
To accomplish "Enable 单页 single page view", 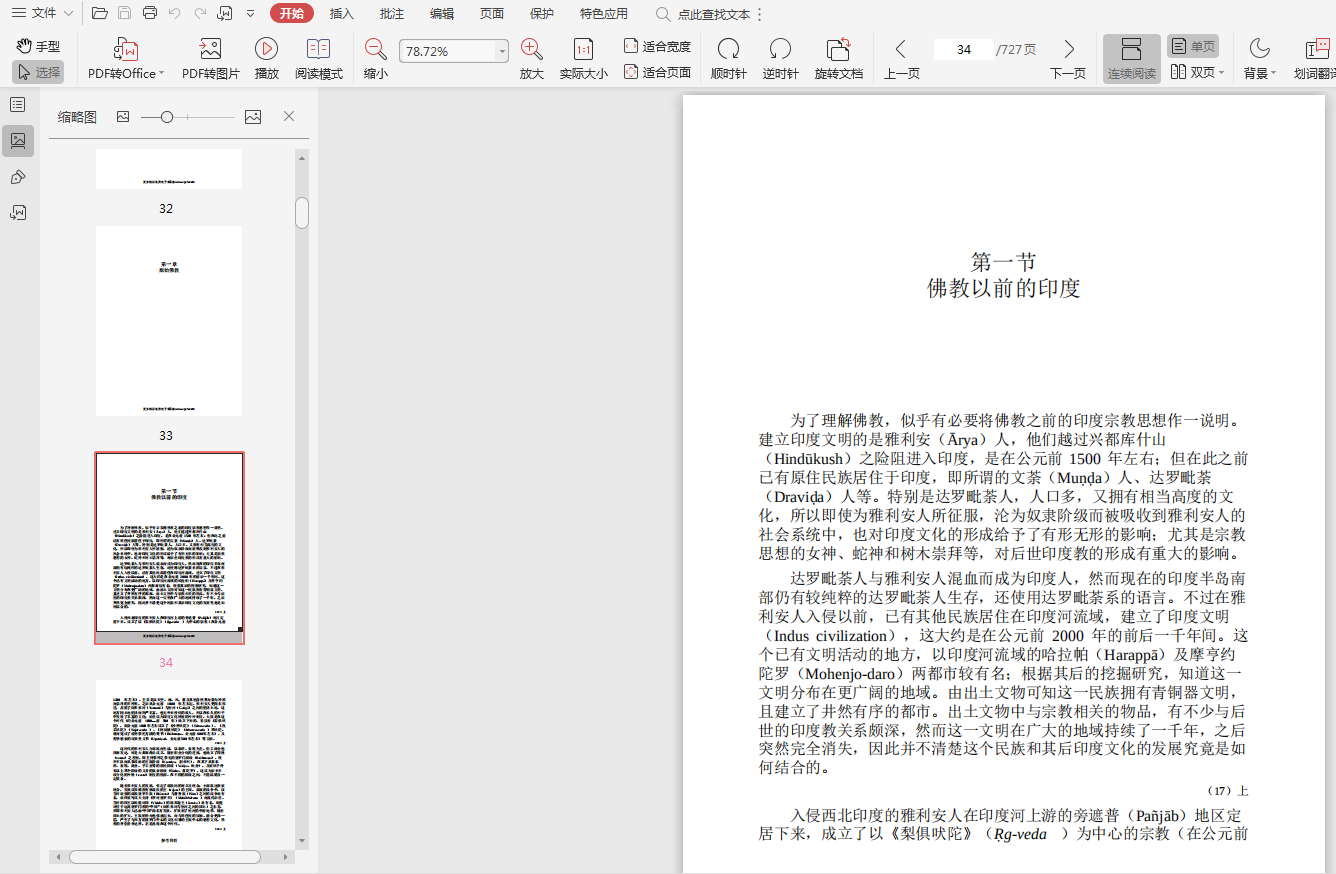I will (1193, 46).
